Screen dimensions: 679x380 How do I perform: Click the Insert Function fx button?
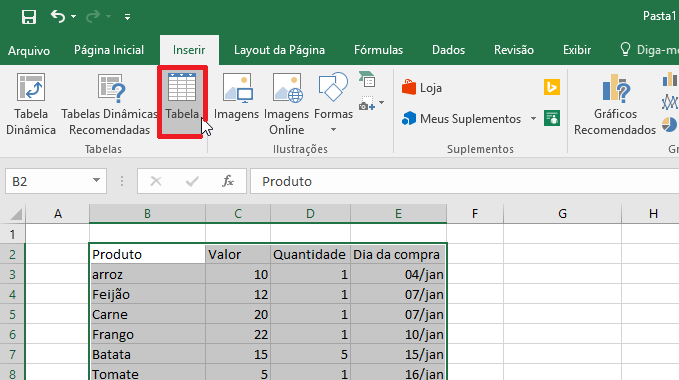[x=228, y=181]
